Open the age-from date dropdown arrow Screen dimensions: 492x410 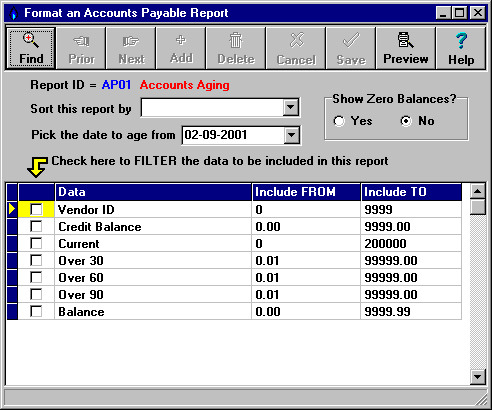(x=292, y=135)
